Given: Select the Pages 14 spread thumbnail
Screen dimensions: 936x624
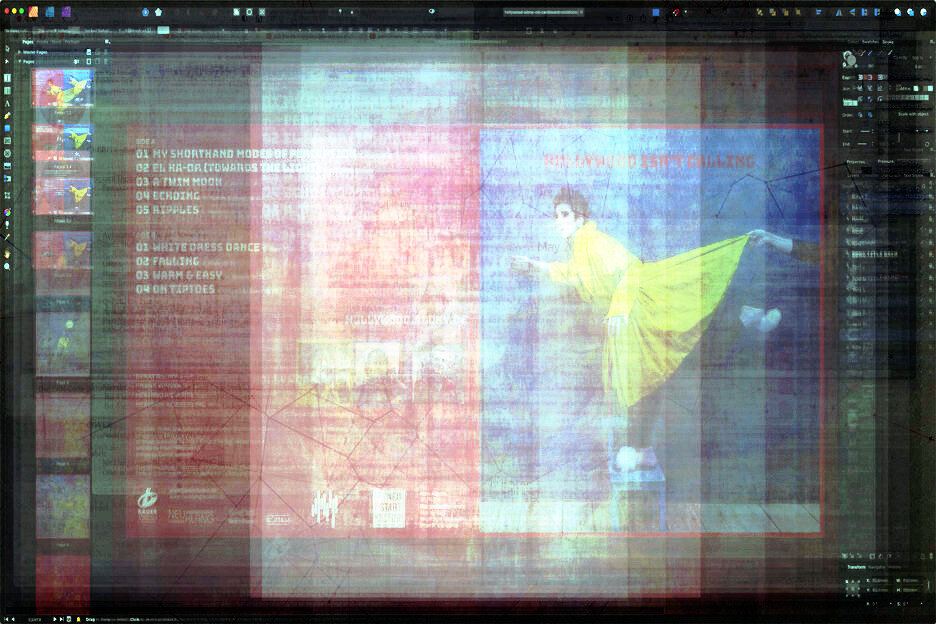Looking at the screenshot, I should 63,143.
